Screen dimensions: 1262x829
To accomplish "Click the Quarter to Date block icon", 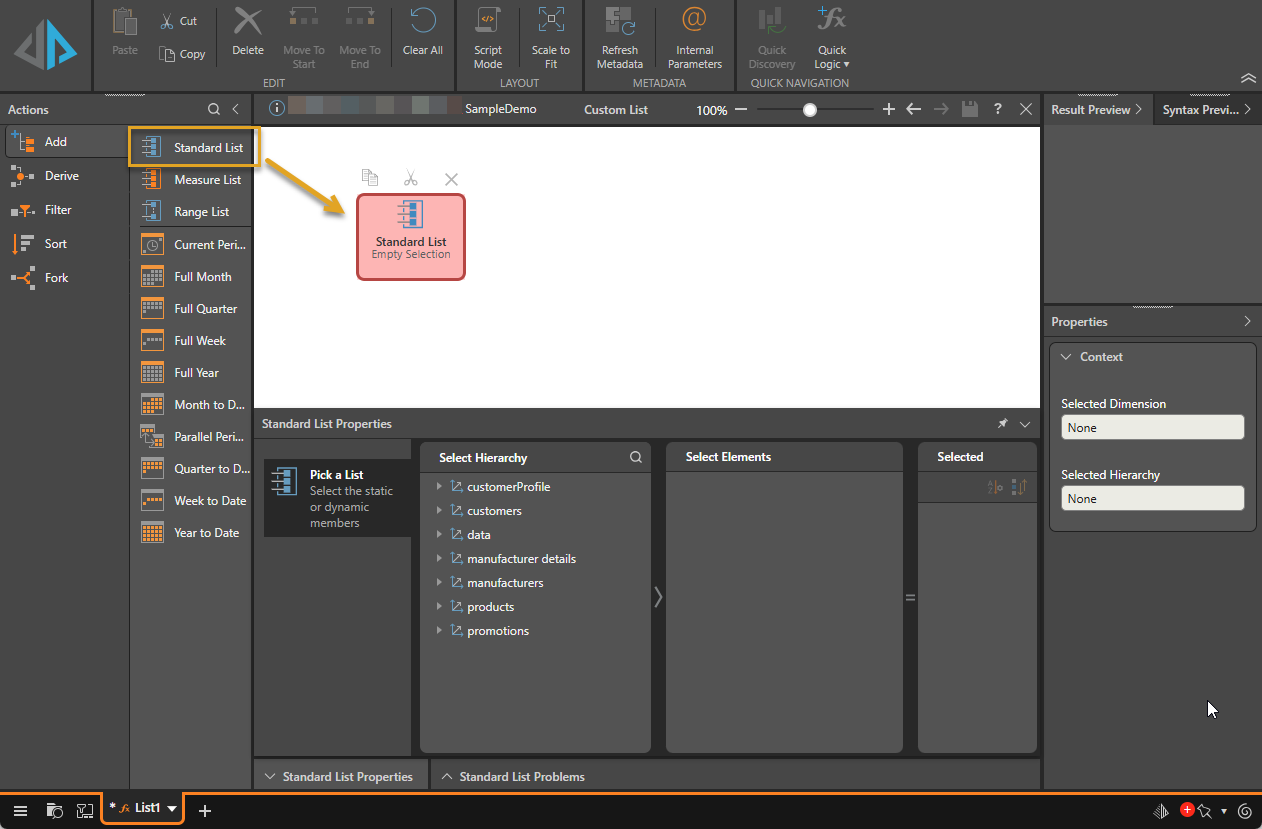I will [x=152, y=469].
